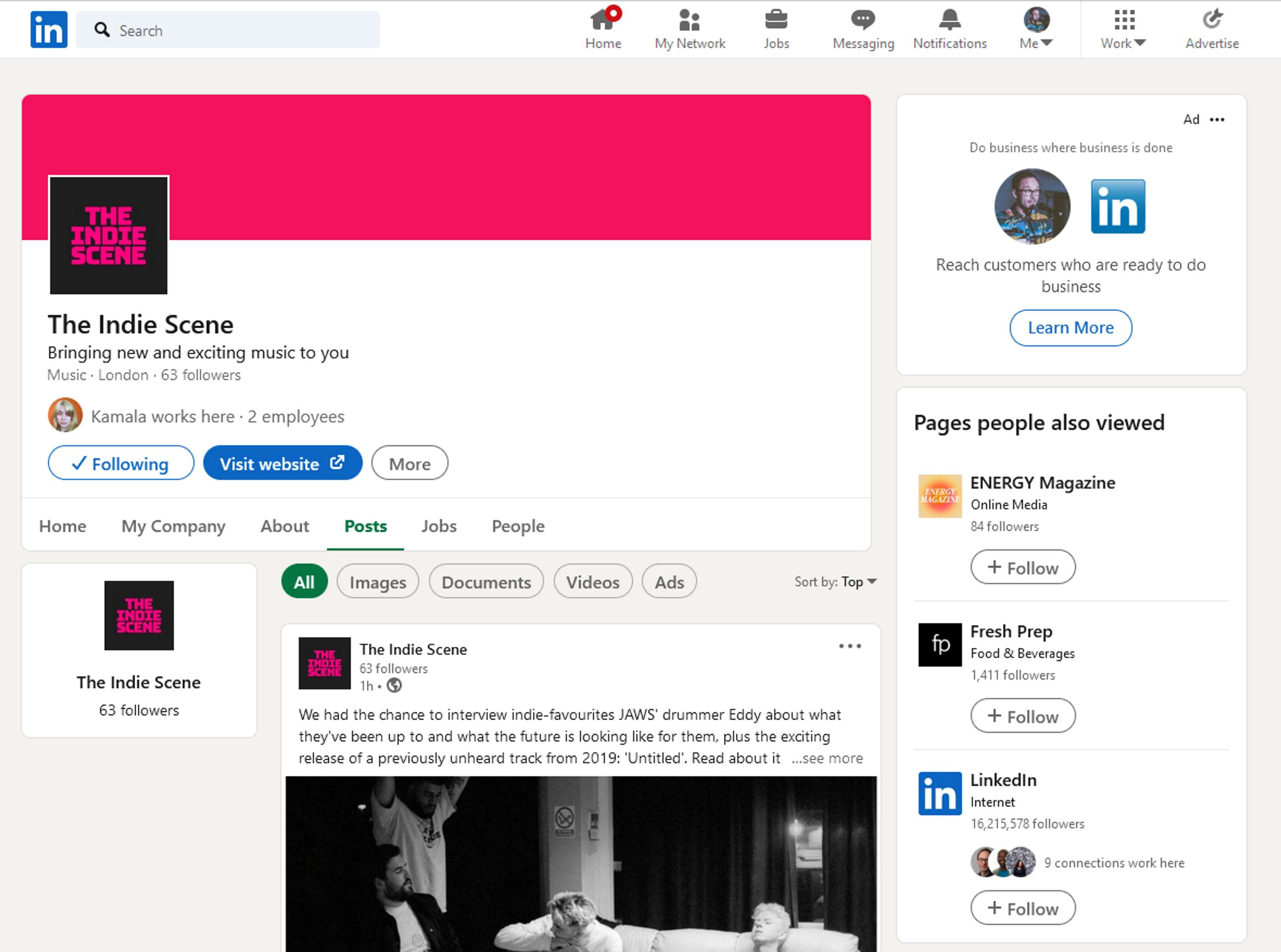The width and height of the screenshot is (1281, 952).
Task: Open the post's black-and-white band photo
Action: (x=581, y=864)
